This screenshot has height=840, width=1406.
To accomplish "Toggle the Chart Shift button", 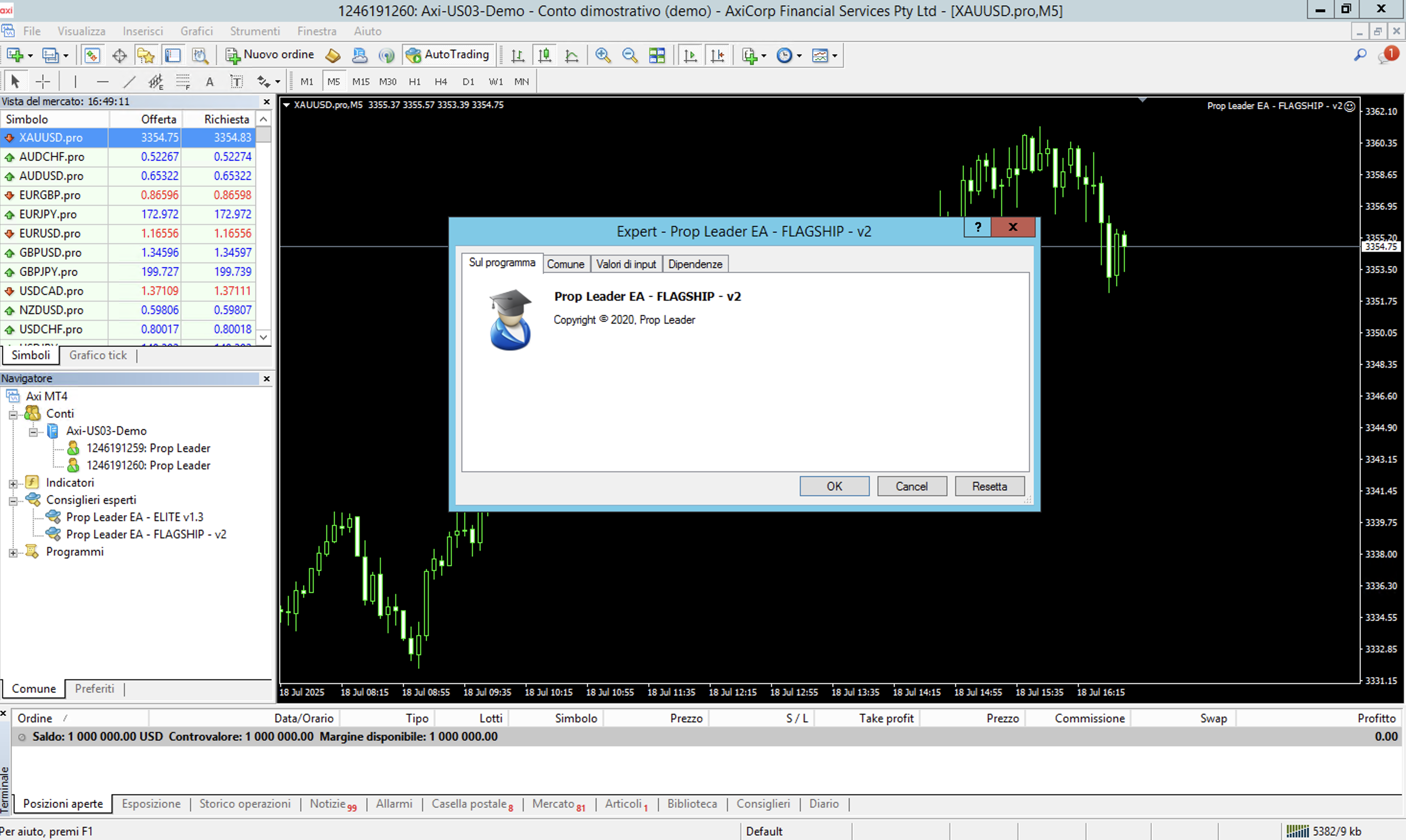I will pyautogui.click(x=717, y=55).
